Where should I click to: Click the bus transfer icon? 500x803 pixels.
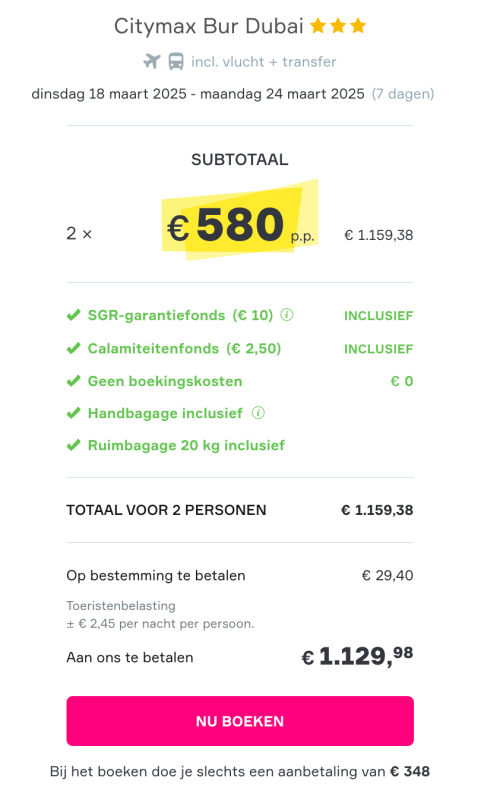coord(176,61)
